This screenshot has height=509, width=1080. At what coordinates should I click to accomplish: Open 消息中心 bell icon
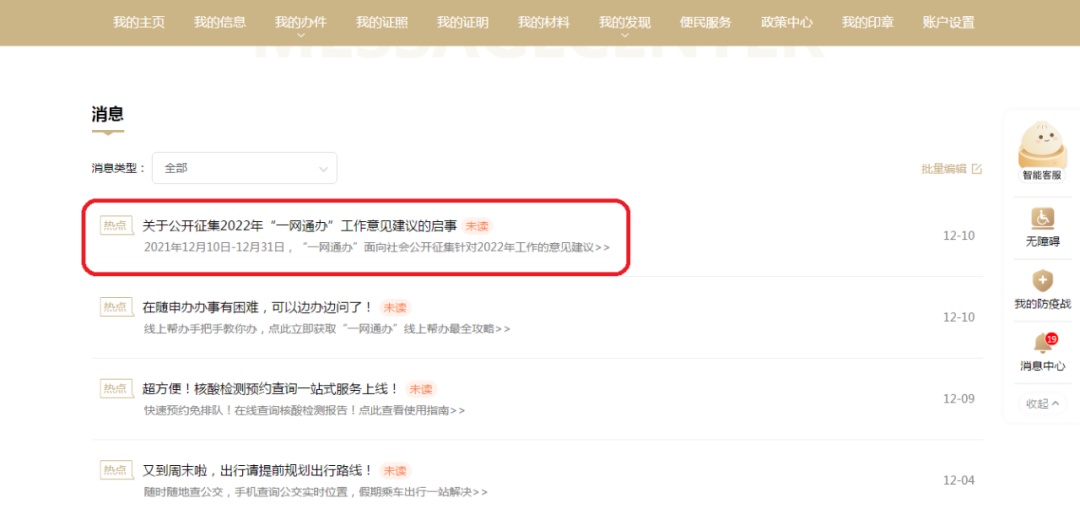[x=1042, y=344]
